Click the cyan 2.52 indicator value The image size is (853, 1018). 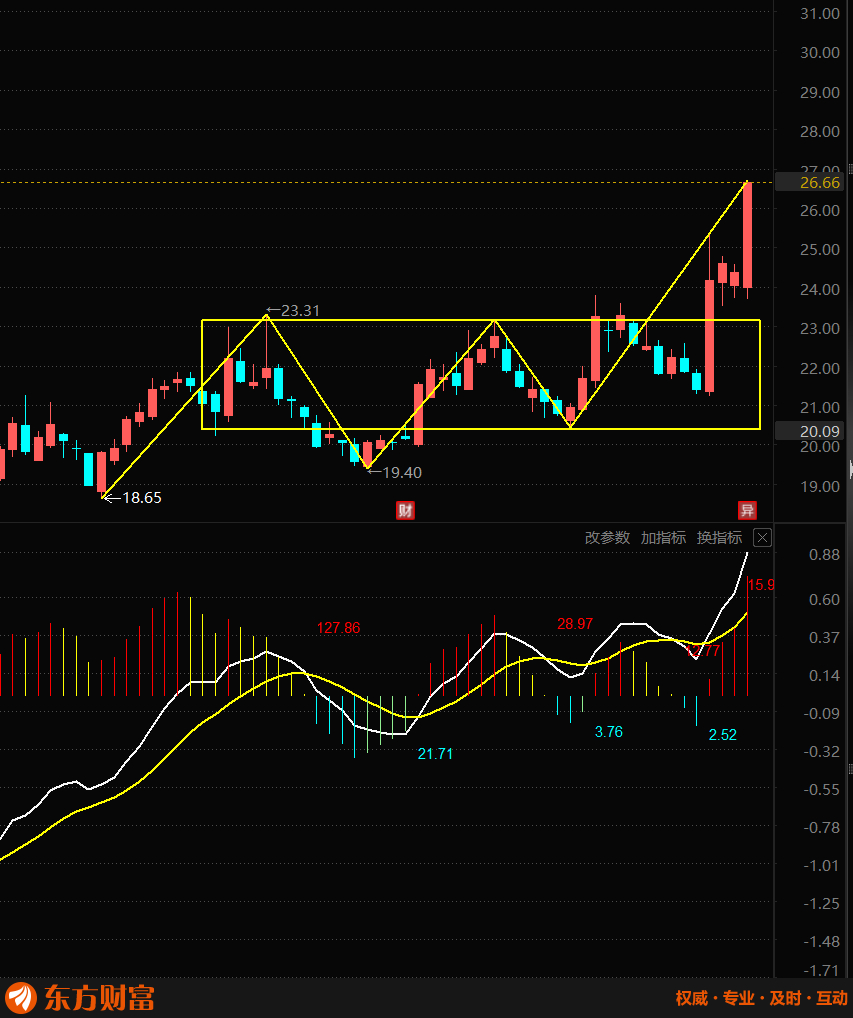[723, 735]
